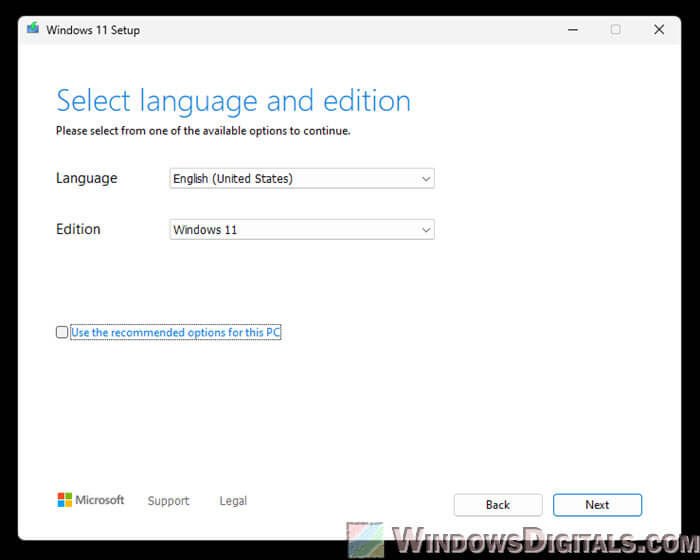Open the Language dropdown arrow
The height and width of the screenshot is (560, 700).
[426, 179]
